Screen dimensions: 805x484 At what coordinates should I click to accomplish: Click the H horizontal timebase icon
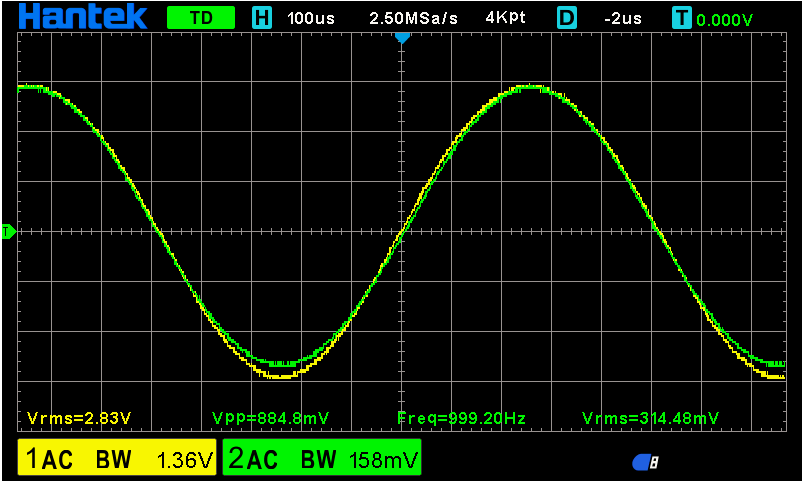(262, 18)
